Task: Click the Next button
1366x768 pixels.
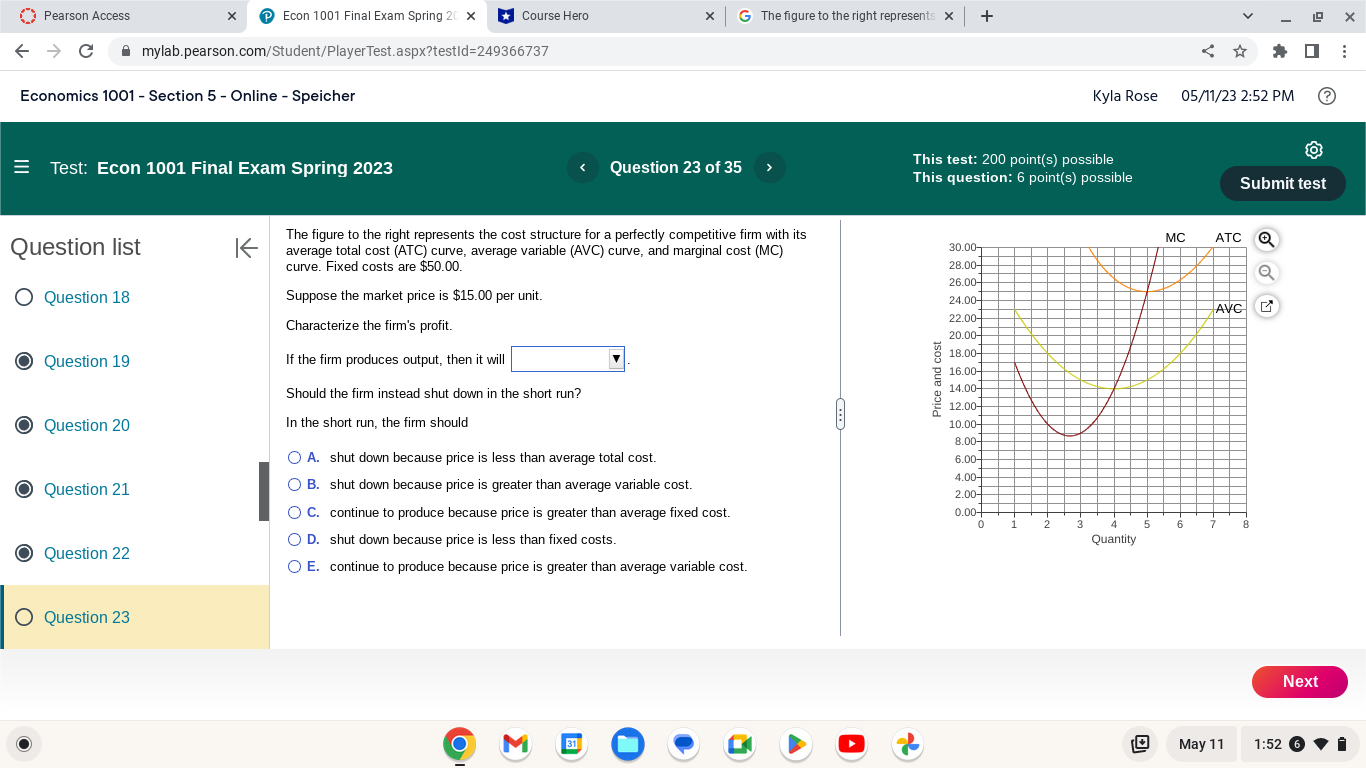Action: tap(1299, 681)
